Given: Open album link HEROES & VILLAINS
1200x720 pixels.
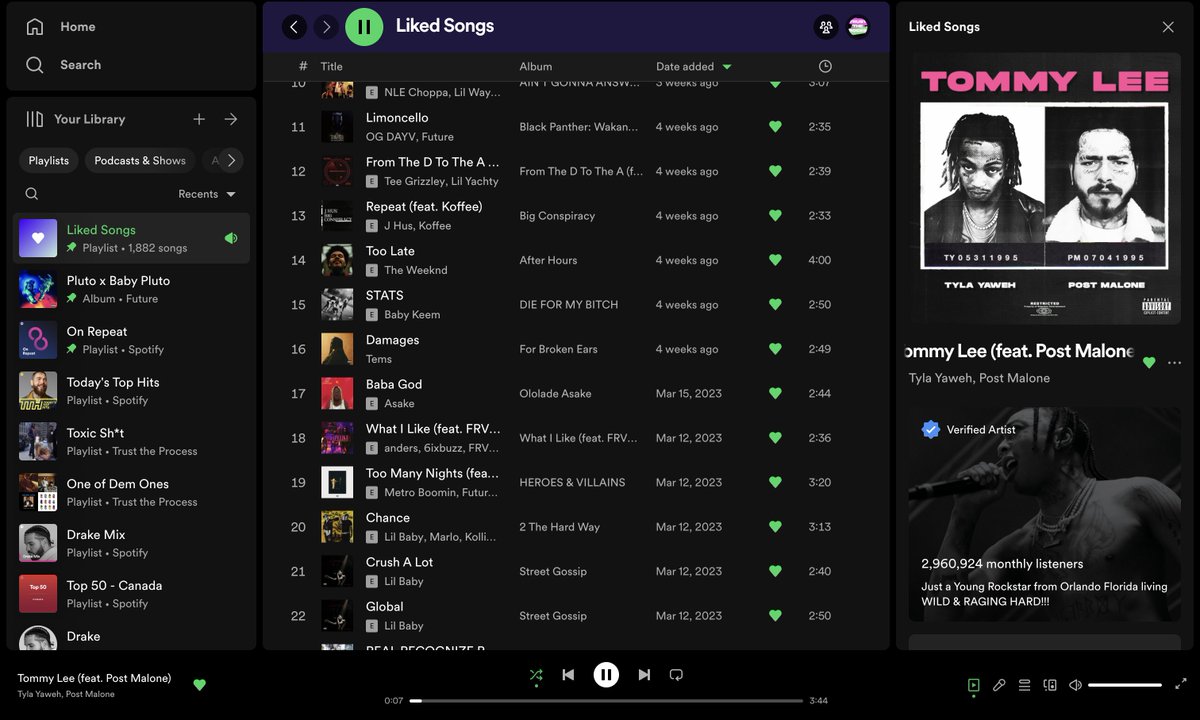Looking at the screenshot, I should (x=572, y=482).
